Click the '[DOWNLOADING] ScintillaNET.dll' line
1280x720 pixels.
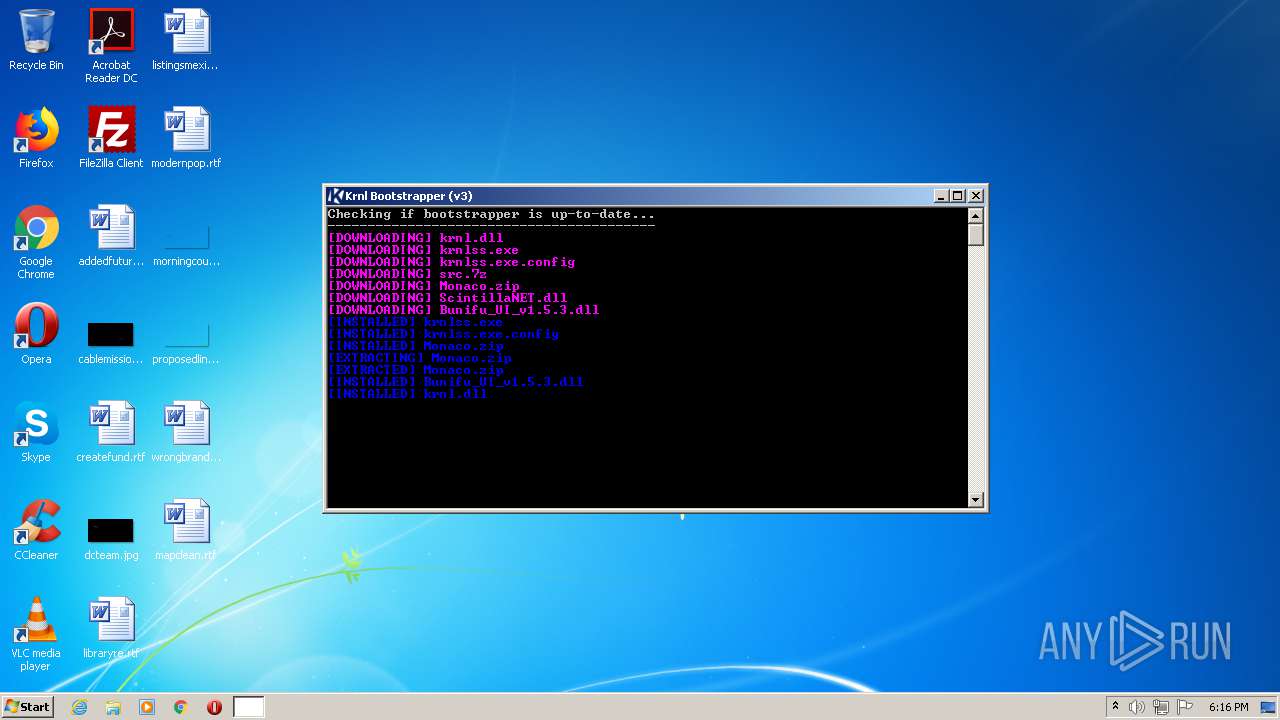(447, 298)
